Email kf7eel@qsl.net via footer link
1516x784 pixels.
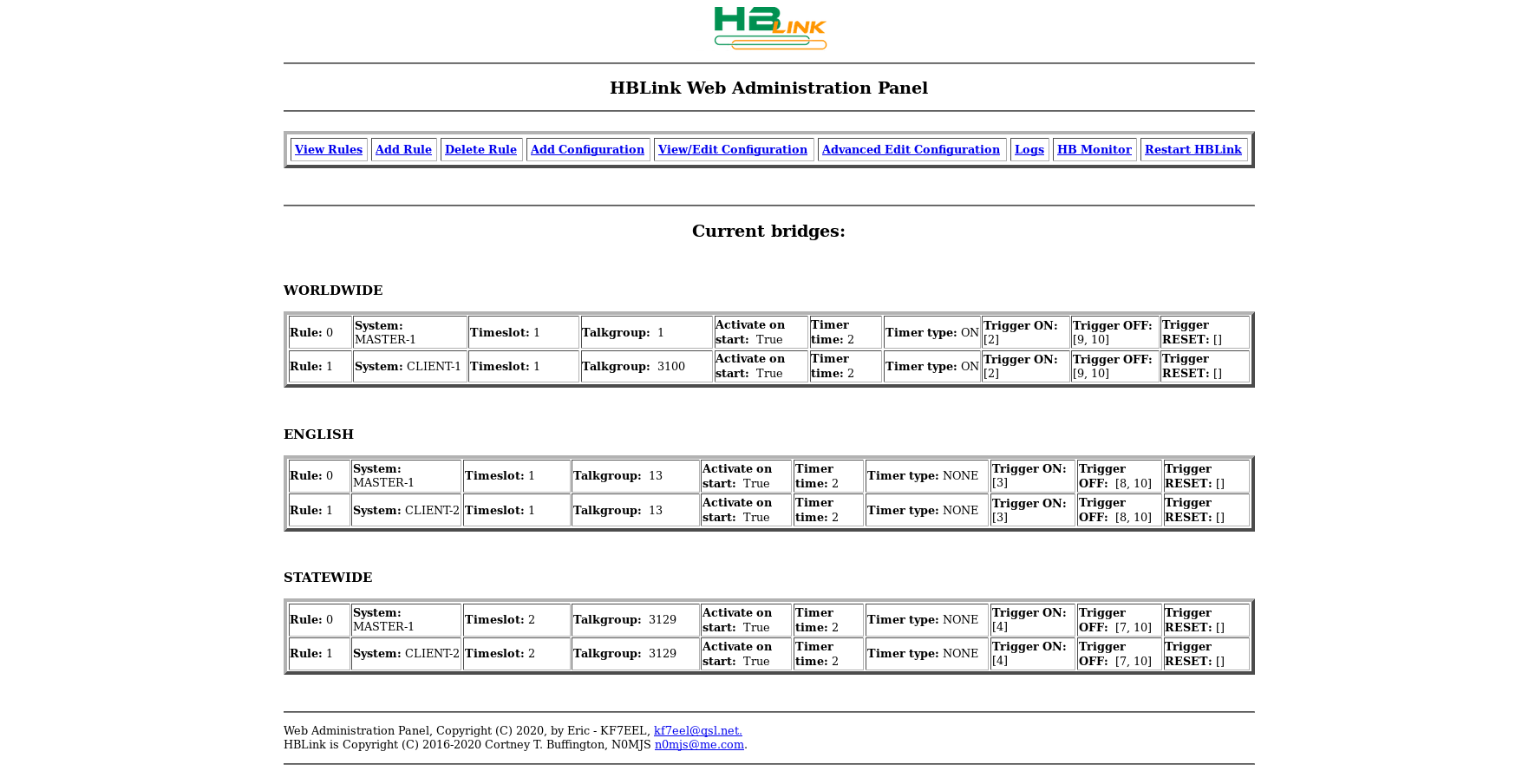point(698,731)
